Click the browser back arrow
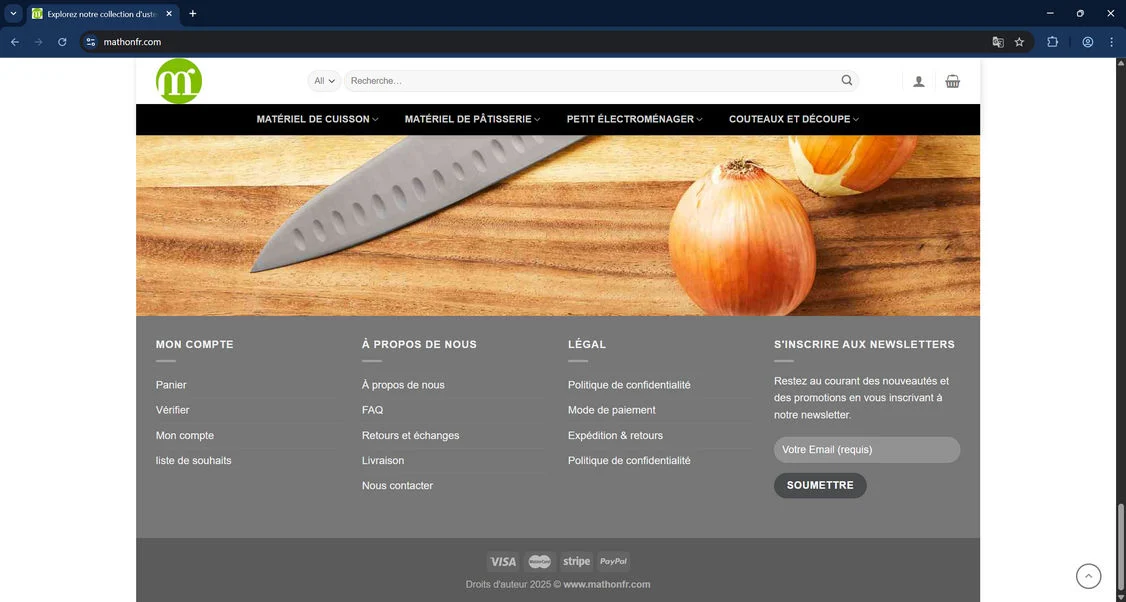The height and width of the screenshot is (602, 1126). point(15,42)
